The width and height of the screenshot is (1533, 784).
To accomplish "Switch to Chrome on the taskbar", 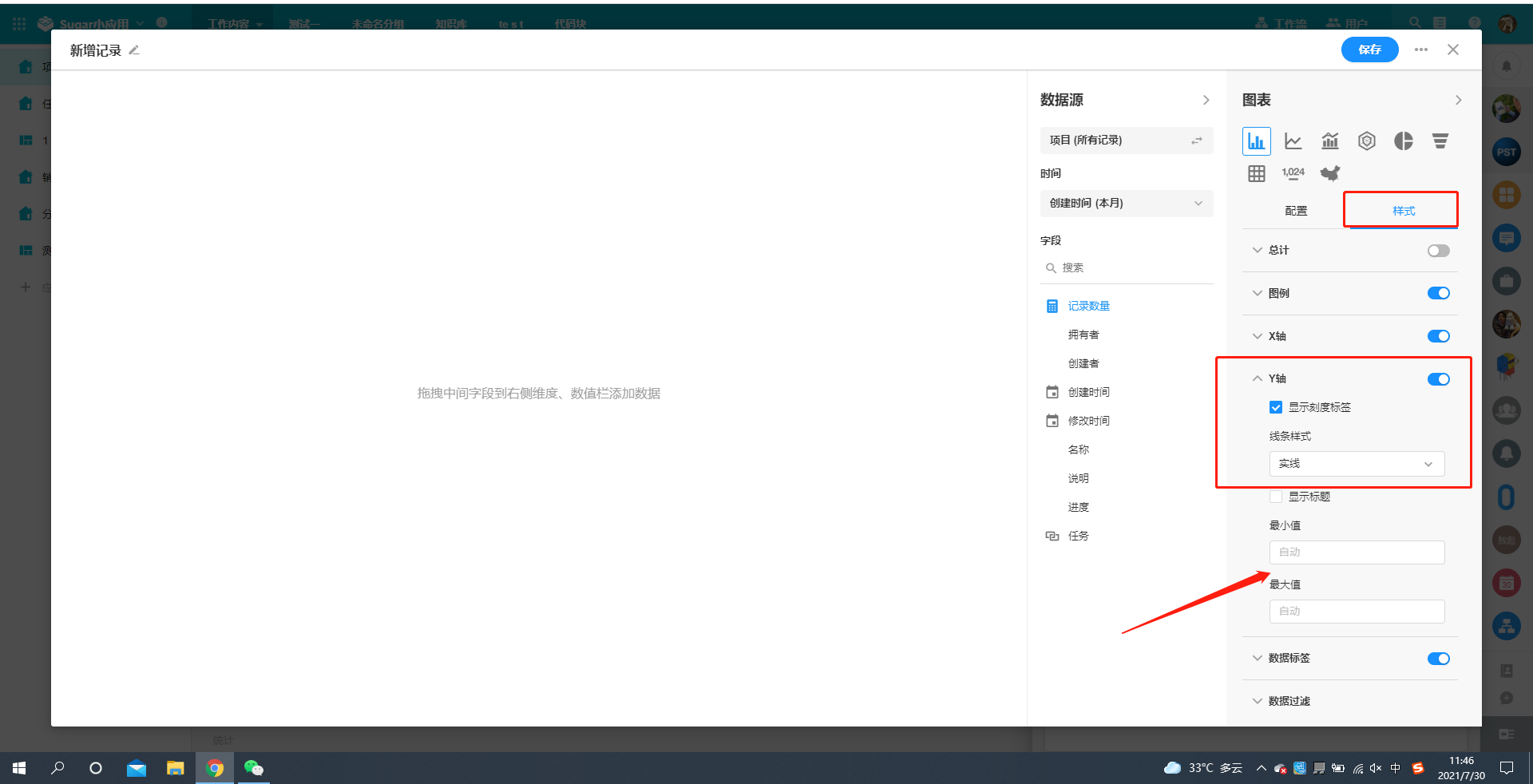I will tap(215, 768).
